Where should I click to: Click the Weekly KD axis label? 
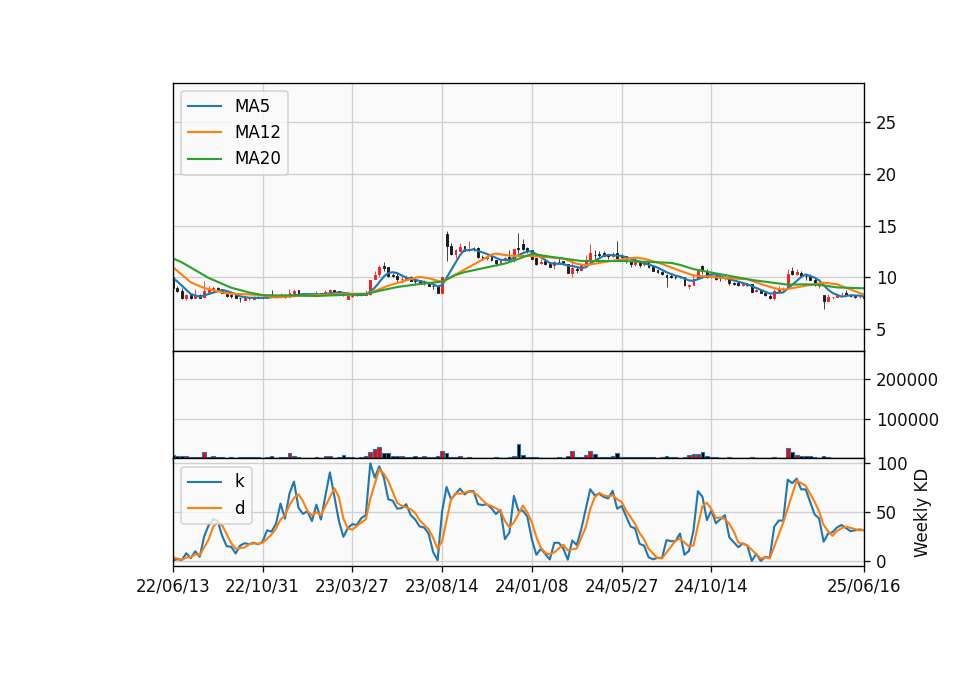coord(921,513)
